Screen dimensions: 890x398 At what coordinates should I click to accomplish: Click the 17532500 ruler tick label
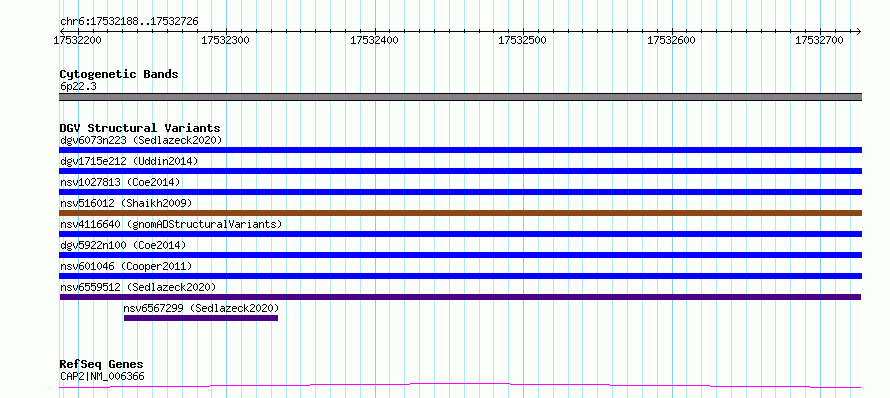coord(523,40)
